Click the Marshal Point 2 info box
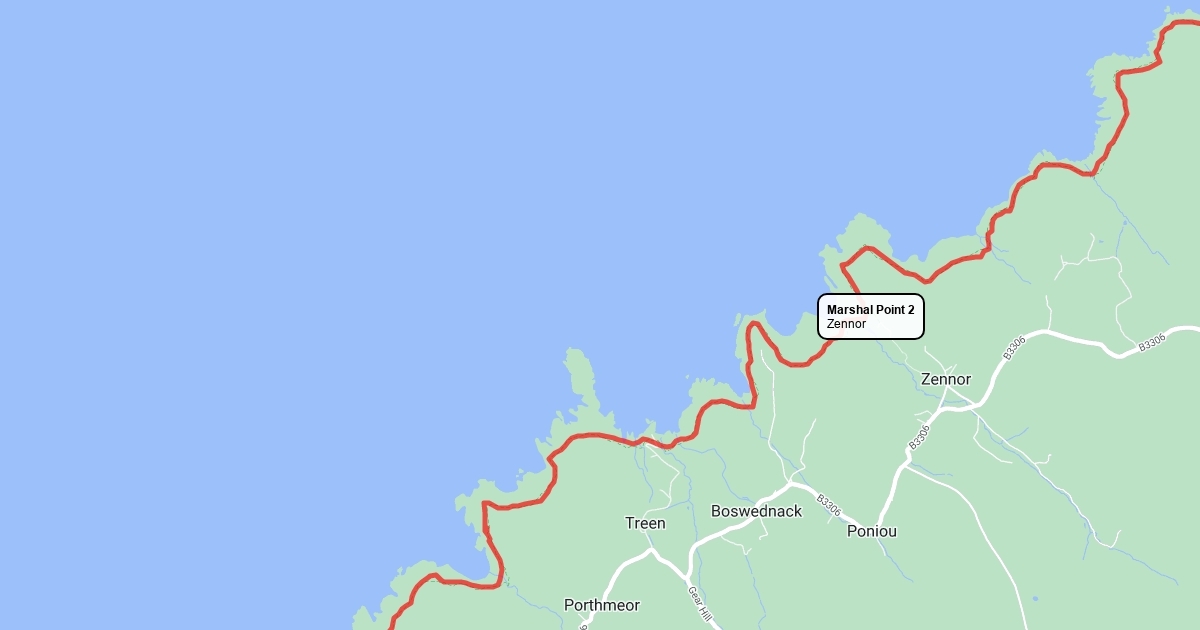 (871, 317)
